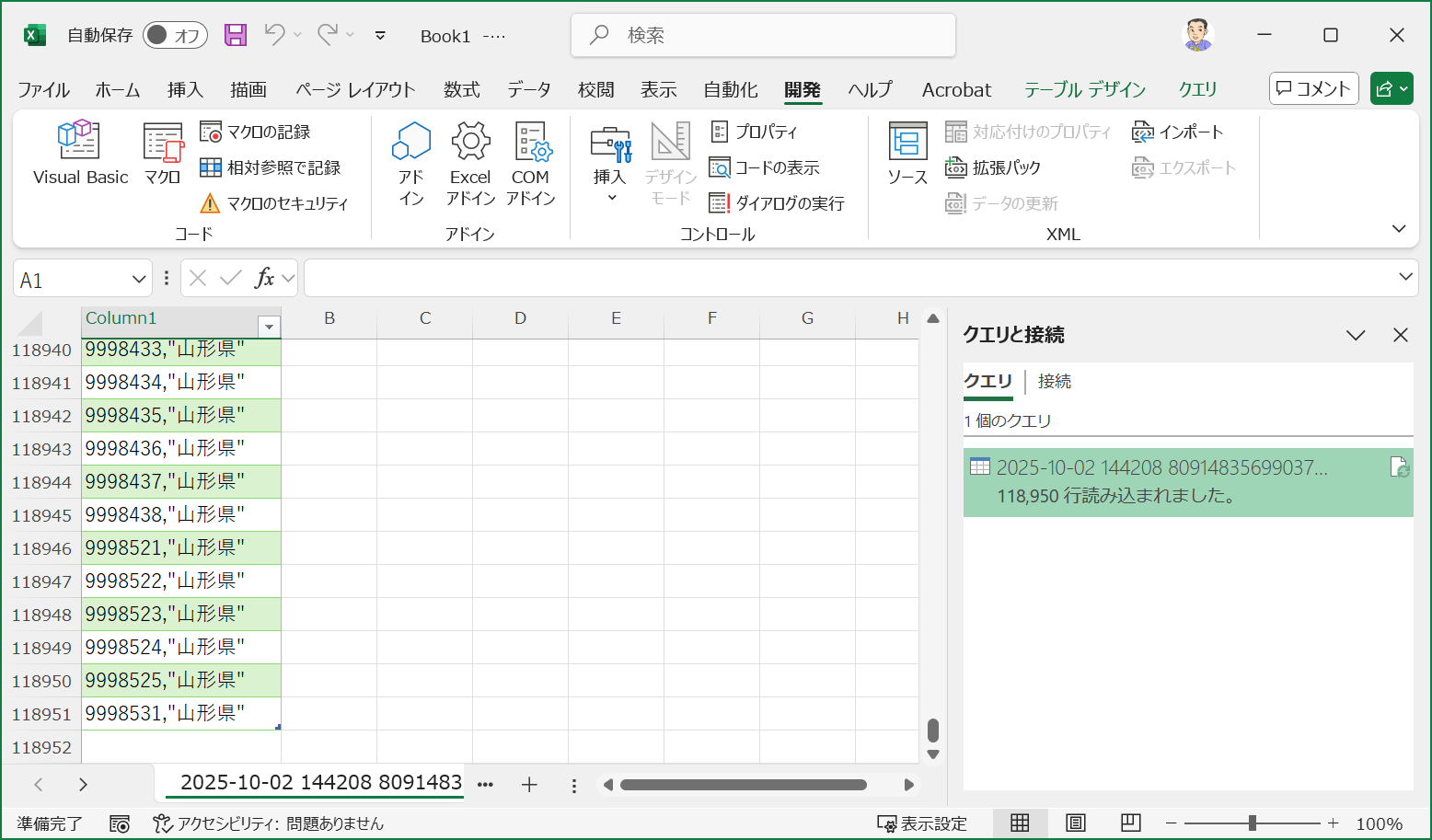1432x840 pixels.
Task: Switch to Page Layout view in status bar
Action: pos(1075,823)
